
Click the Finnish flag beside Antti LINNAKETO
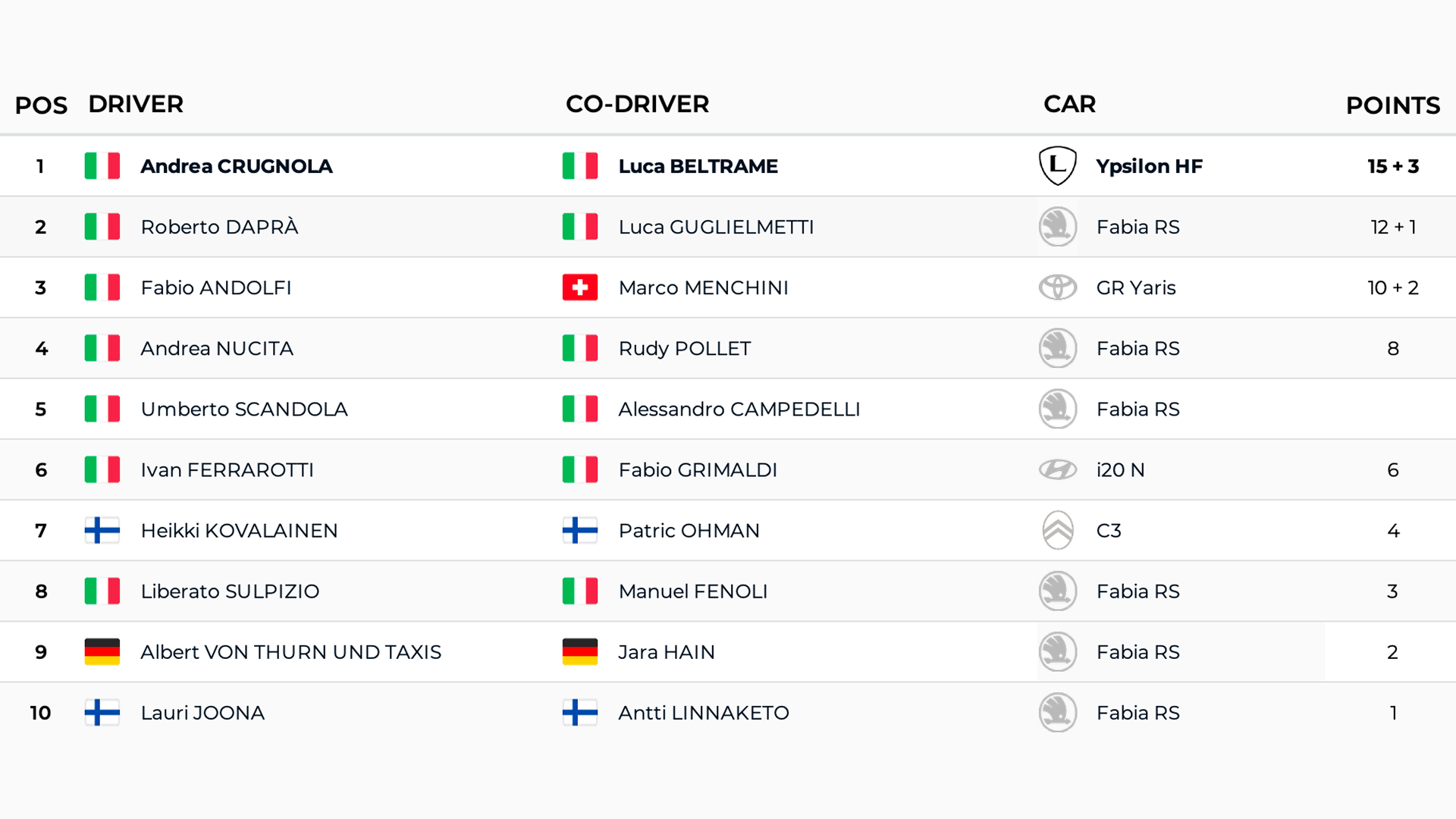[x=580, y=712]
